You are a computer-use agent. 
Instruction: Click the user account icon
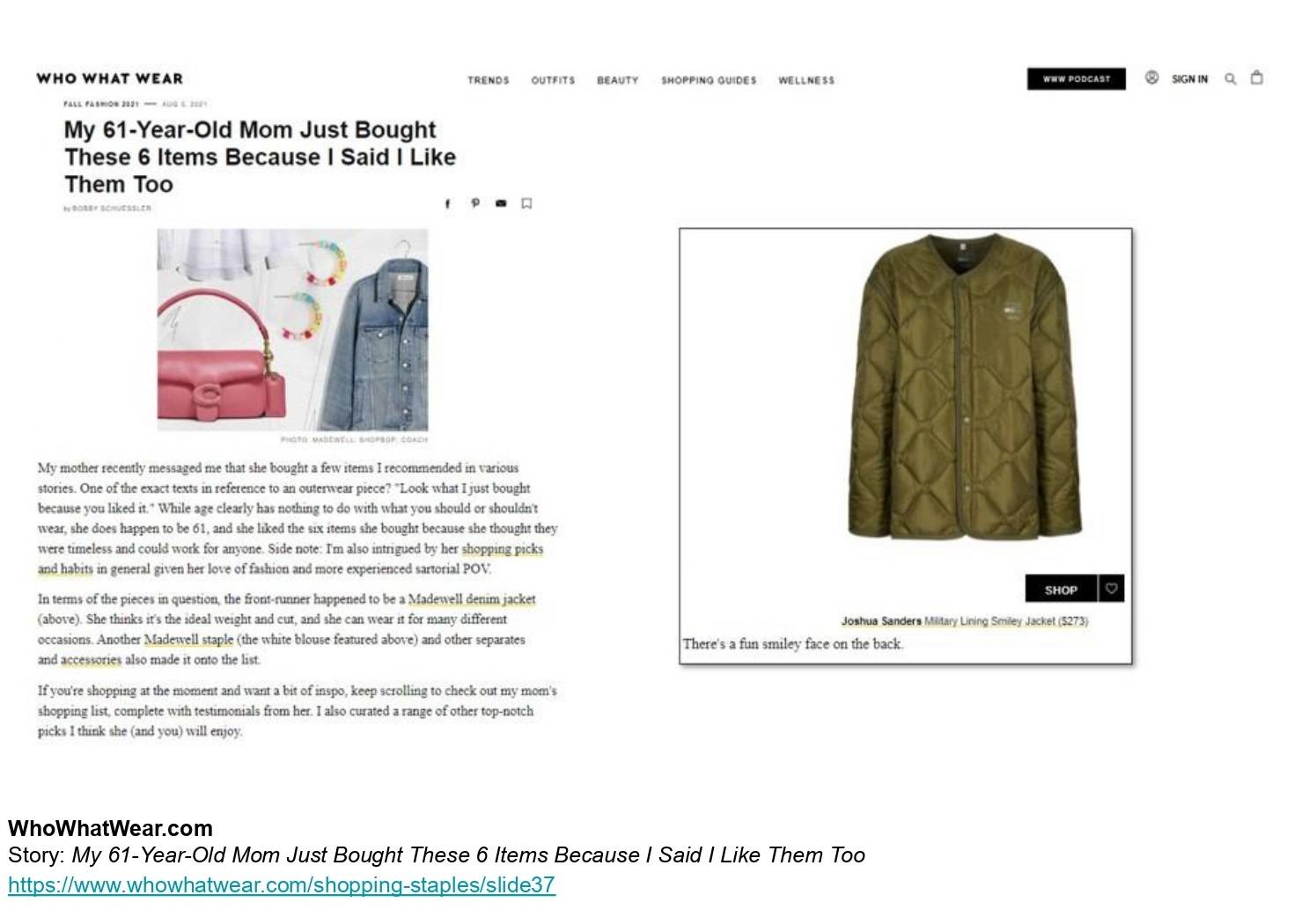(x=1151, y=77)
